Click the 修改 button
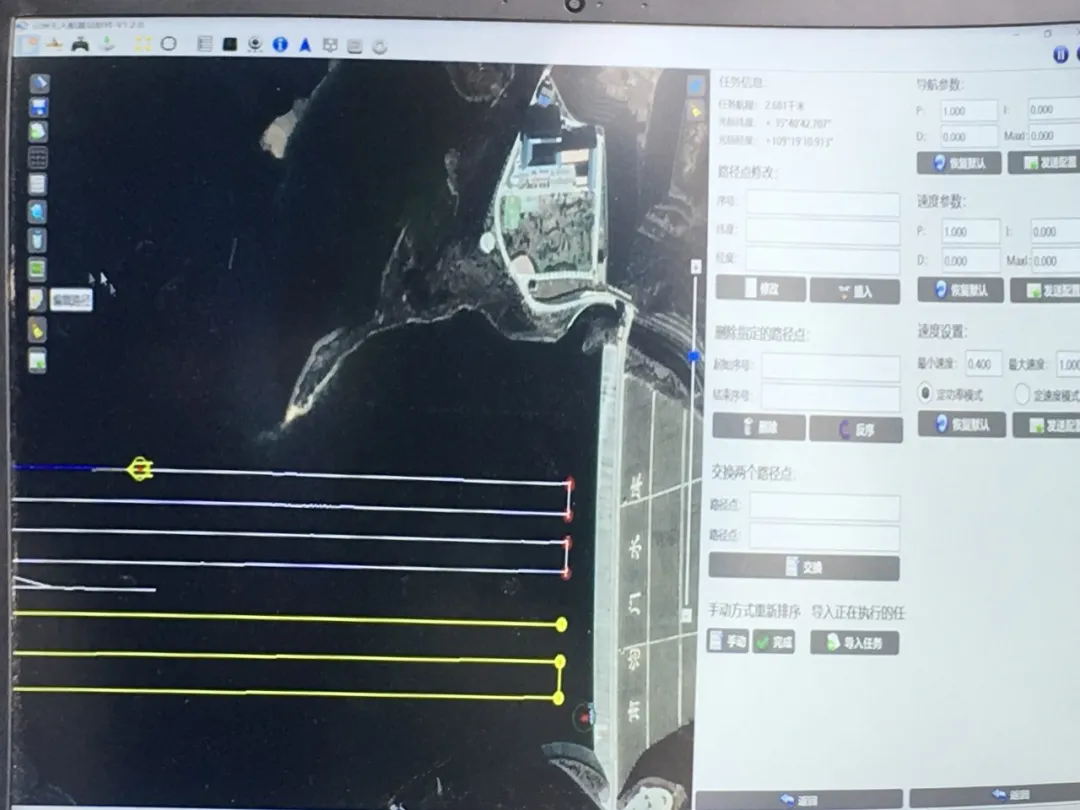Screen dimensions: 1080x810 point(760,289)
